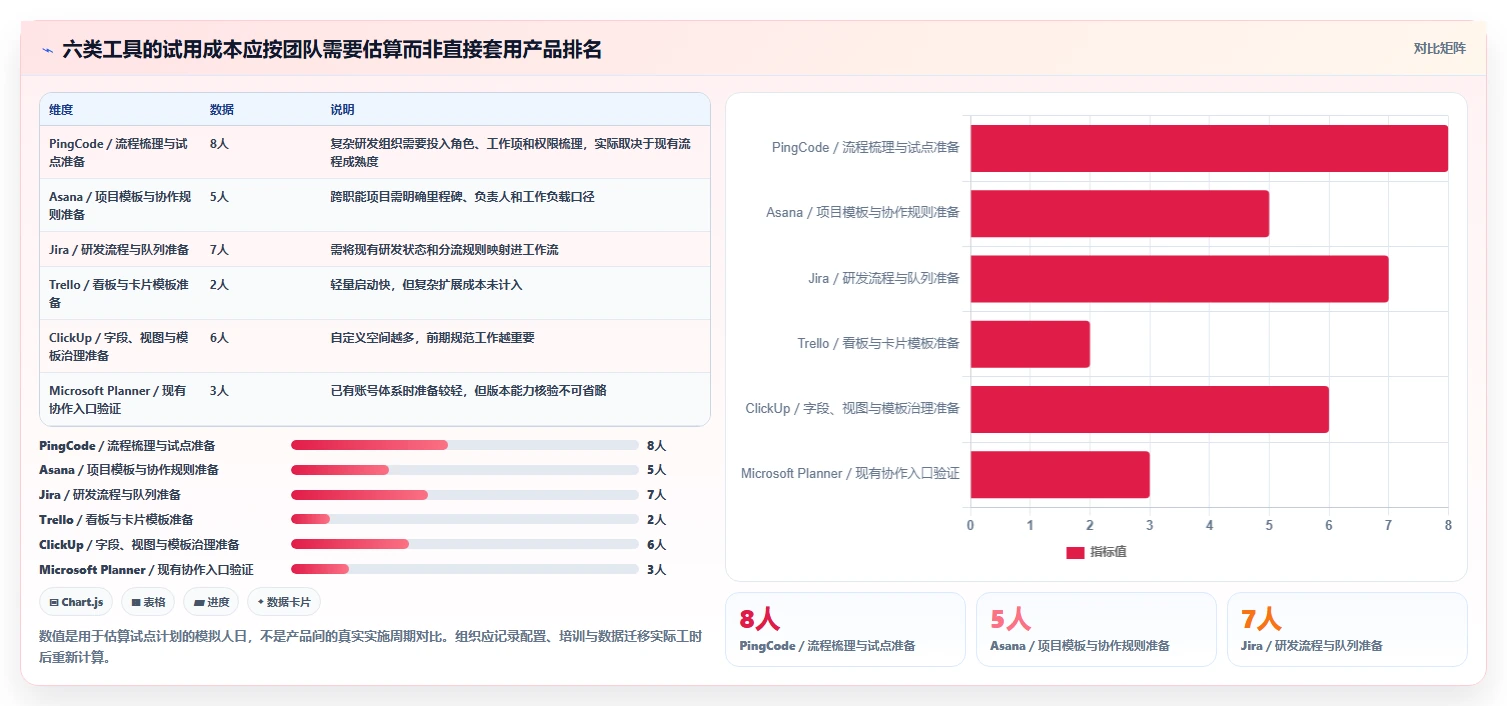This screenshot has height=706, width=1507.
Task: Click the Microsoft Planner bar in the chart
Action: coord(1060,474)
